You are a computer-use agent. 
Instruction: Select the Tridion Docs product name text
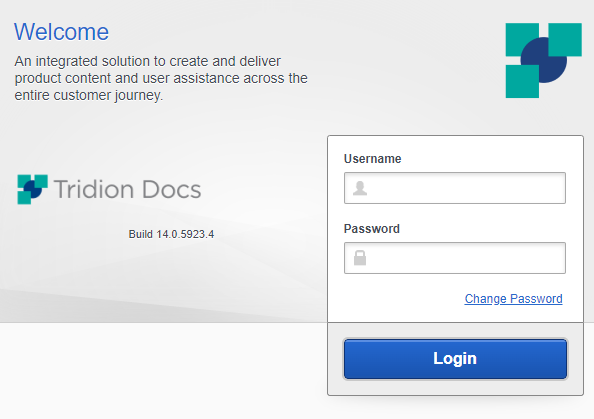click(127, 189)
